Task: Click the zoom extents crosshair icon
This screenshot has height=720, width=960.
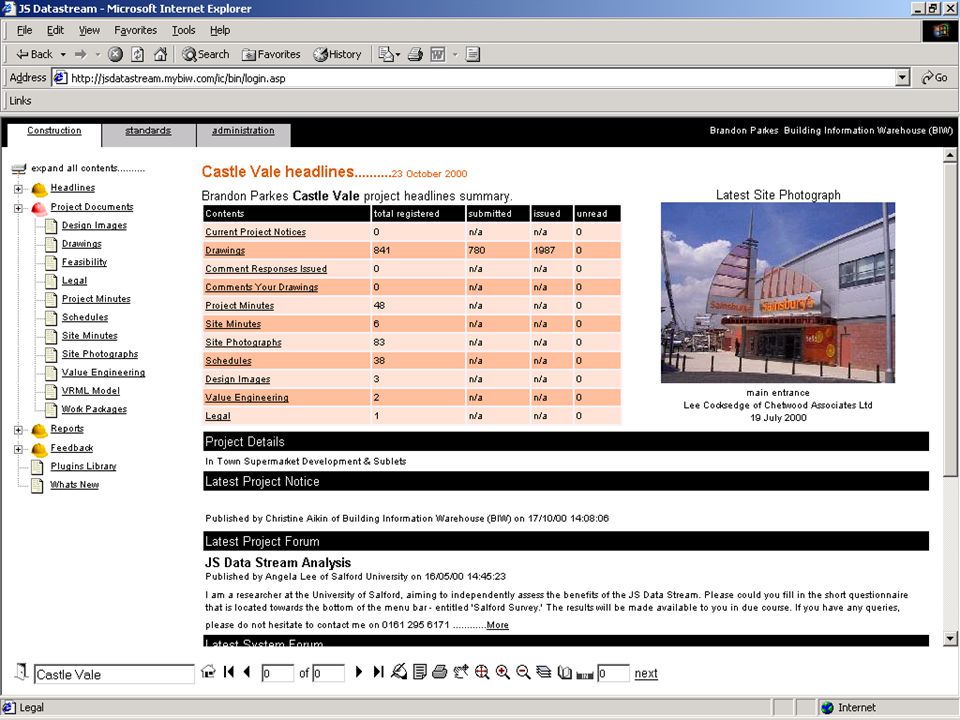Action: (482, 672)
